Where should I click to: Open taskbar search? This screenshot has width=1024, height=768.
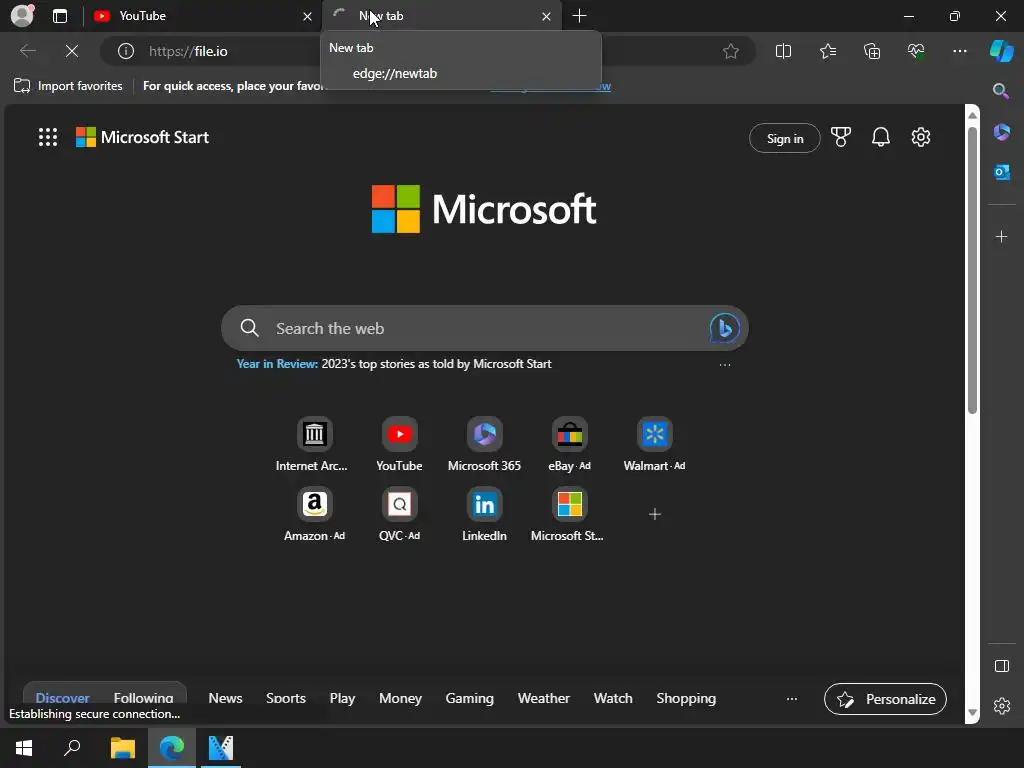pos(72,748)
